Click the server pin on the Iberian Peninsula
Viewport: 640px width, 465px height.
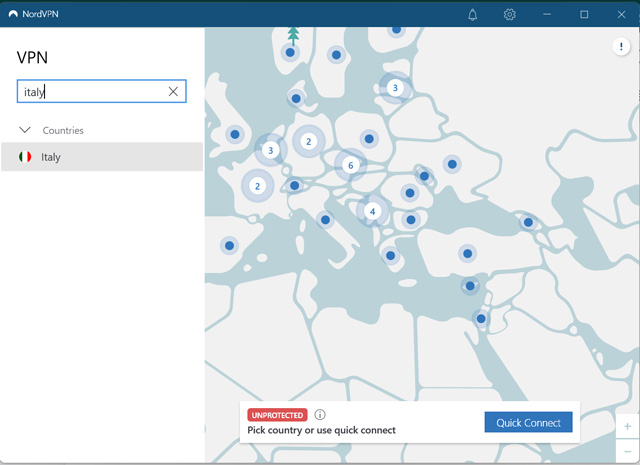229,245
